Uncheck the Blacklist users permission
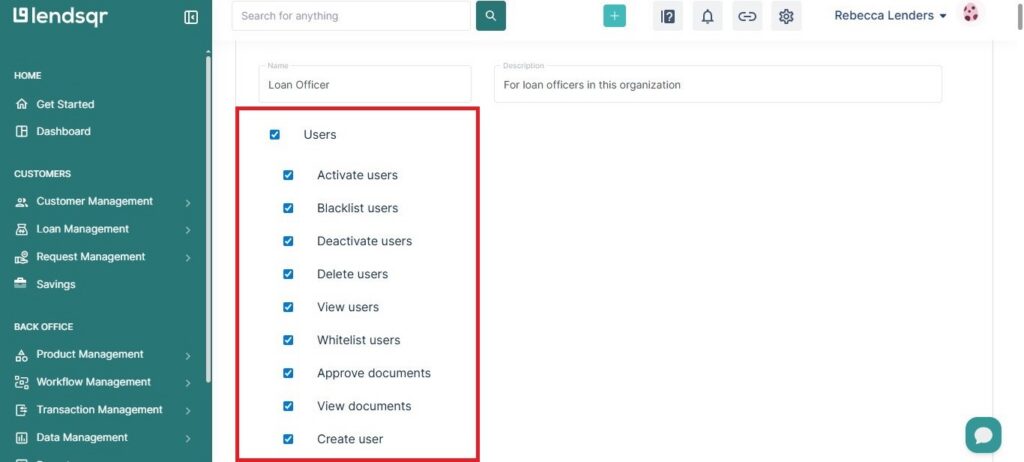This screenshot has height=462, width=1024. coord(288,208)
